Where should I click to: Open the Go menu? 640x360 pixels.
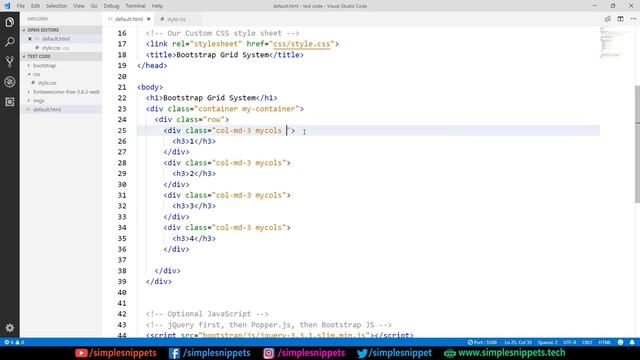(94, 6)
